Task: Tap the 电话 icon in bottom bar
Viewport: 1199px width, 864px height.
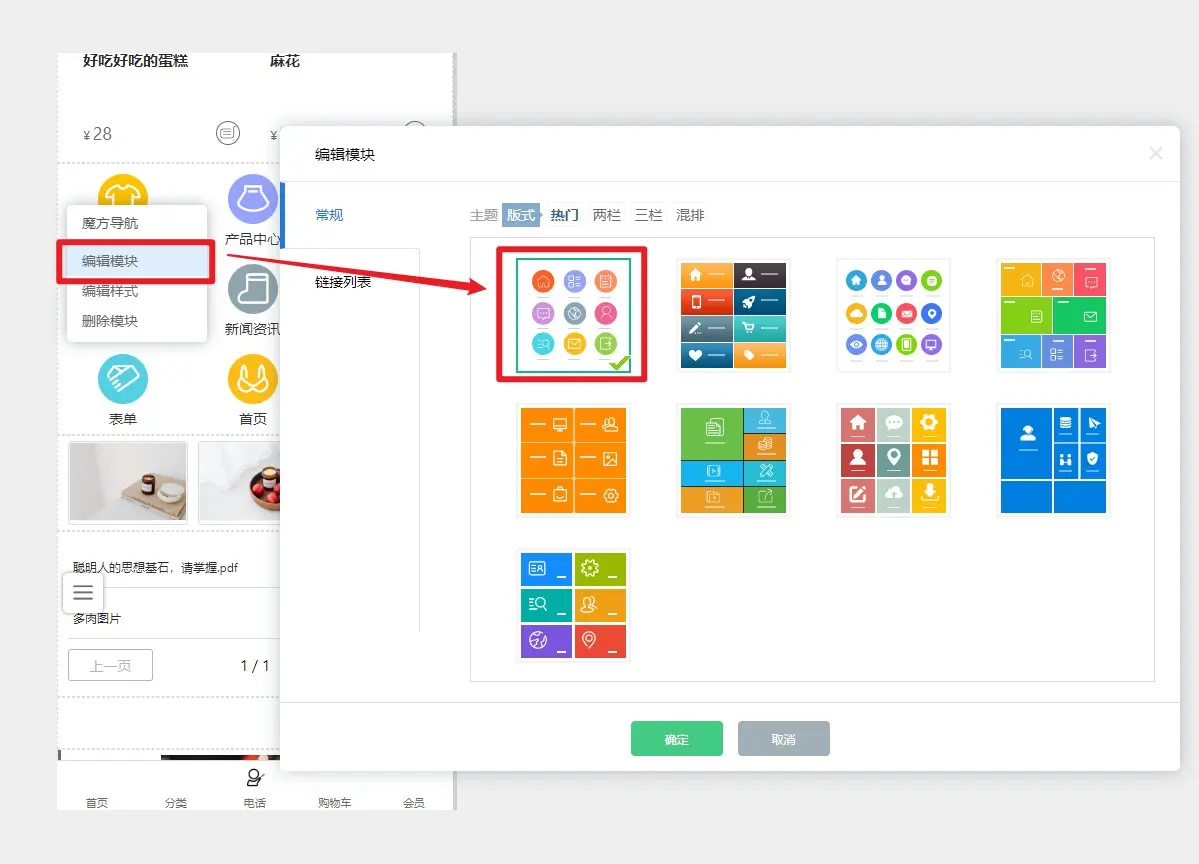Action: click(254, 779)
